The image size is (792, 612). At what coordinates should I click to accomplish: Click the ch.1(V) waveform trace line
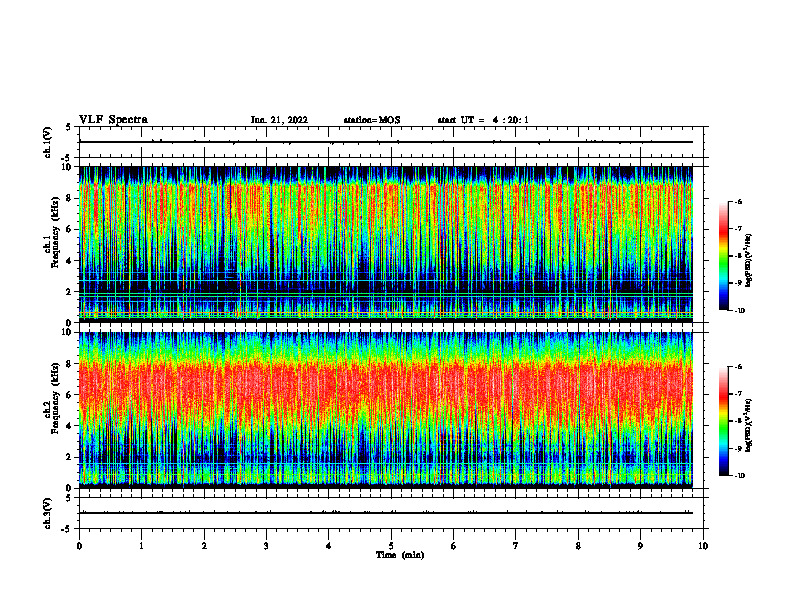[x=386, y=142]
